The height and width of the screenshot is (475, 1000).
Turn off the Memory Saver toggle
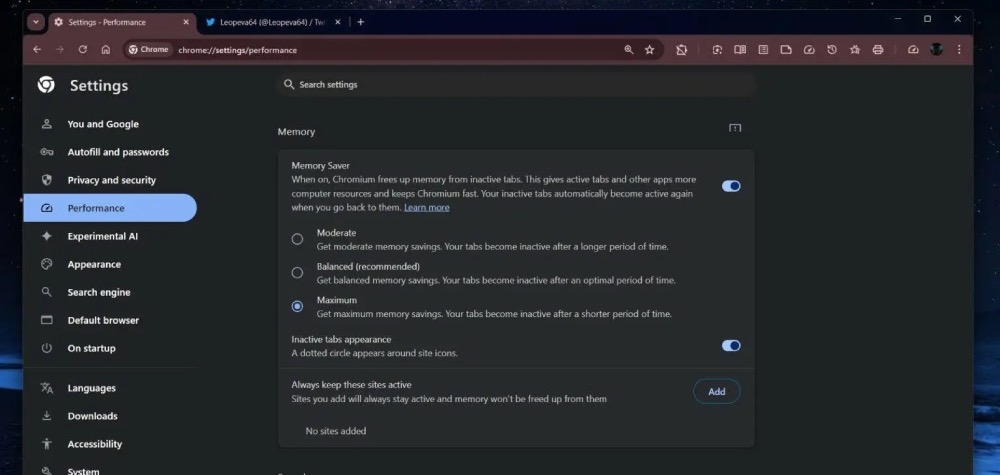tap(731, 186)
